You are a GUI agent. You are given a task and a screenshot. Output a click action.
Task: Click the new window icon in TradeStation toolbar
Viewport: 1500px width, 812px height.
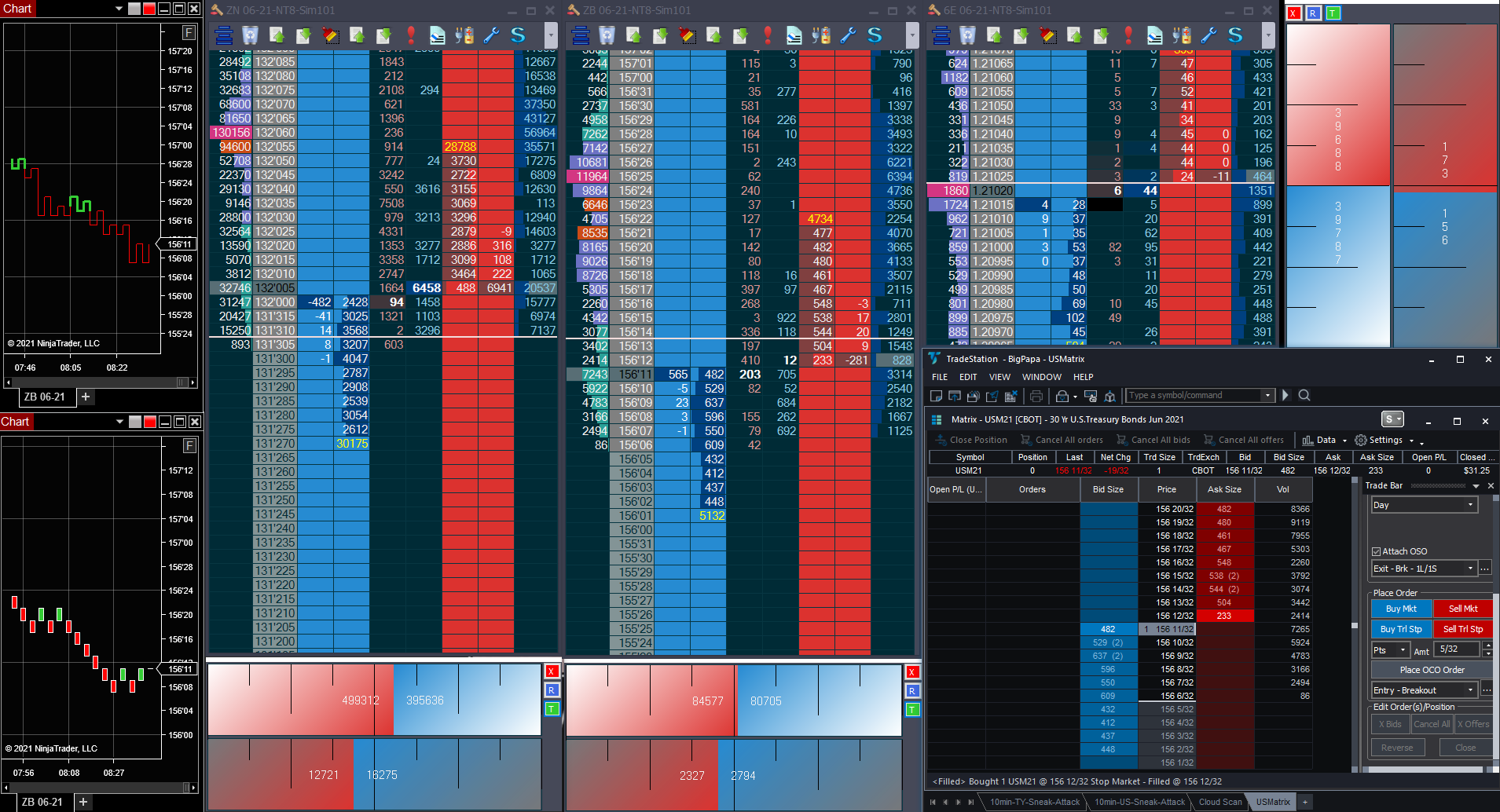click(936, 396)
